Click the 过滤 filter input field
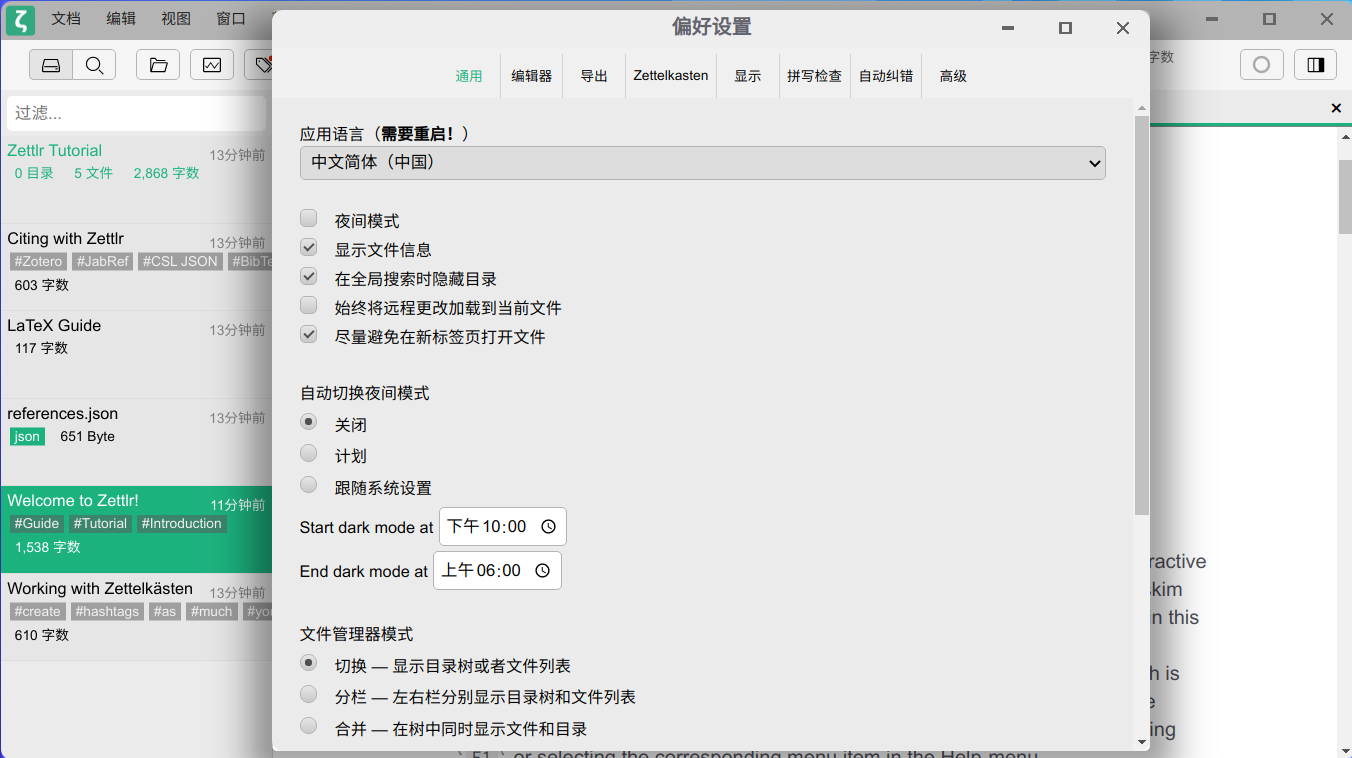This screenshot has width=1352, height=758. (136, 113)
